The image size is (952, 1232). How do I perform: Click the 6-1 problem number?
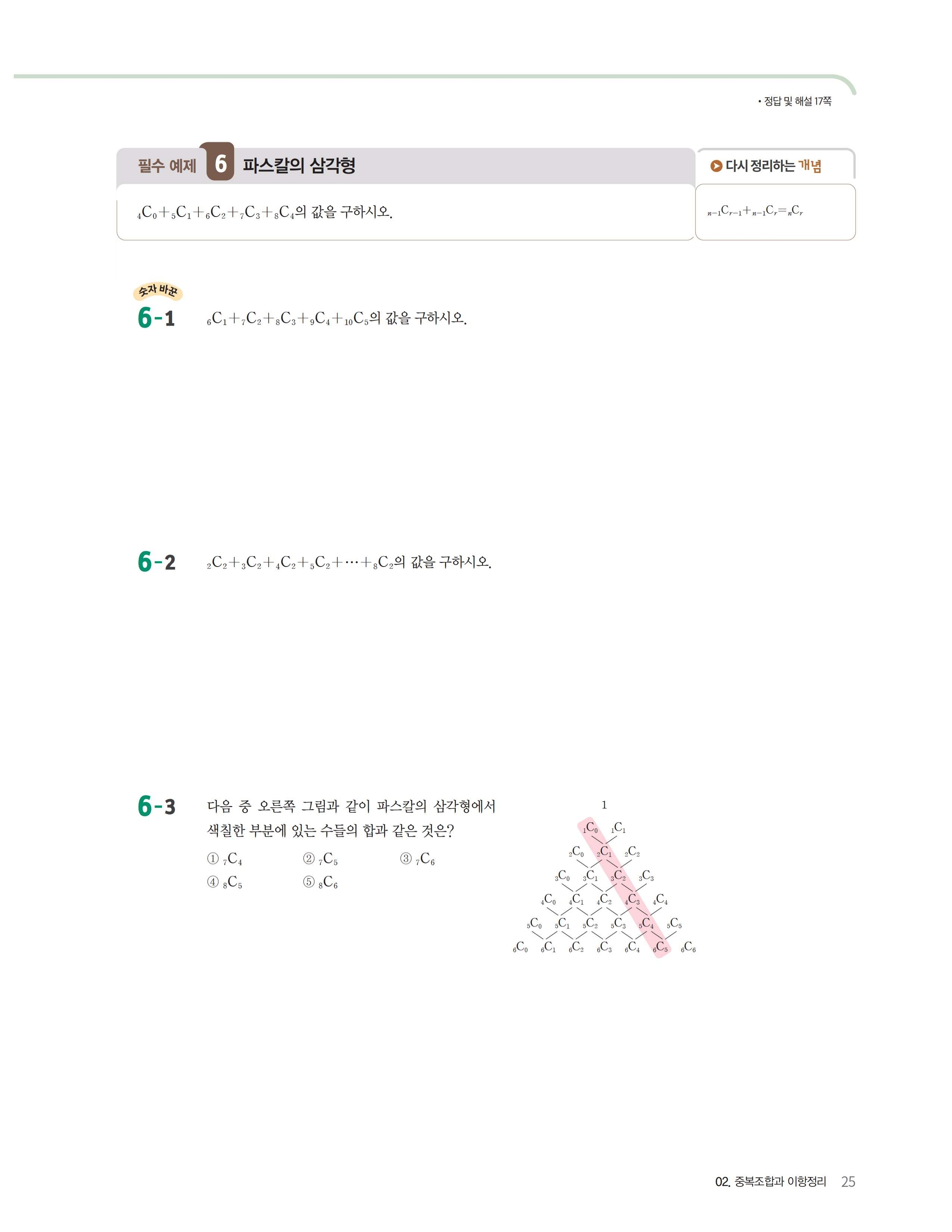(x=156, y=317)
